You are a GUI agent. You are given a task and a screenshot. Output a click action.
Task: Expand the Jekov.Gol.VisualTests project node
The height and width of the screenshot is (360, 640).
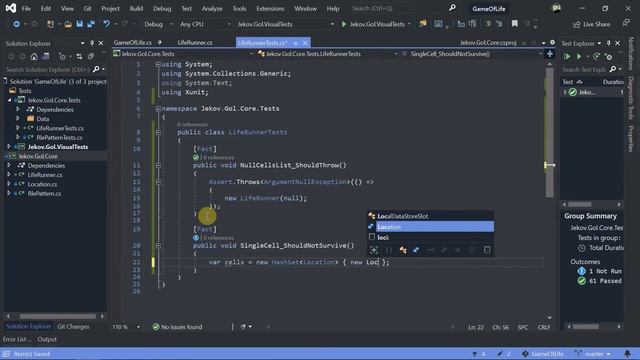[x=9, y=147]
